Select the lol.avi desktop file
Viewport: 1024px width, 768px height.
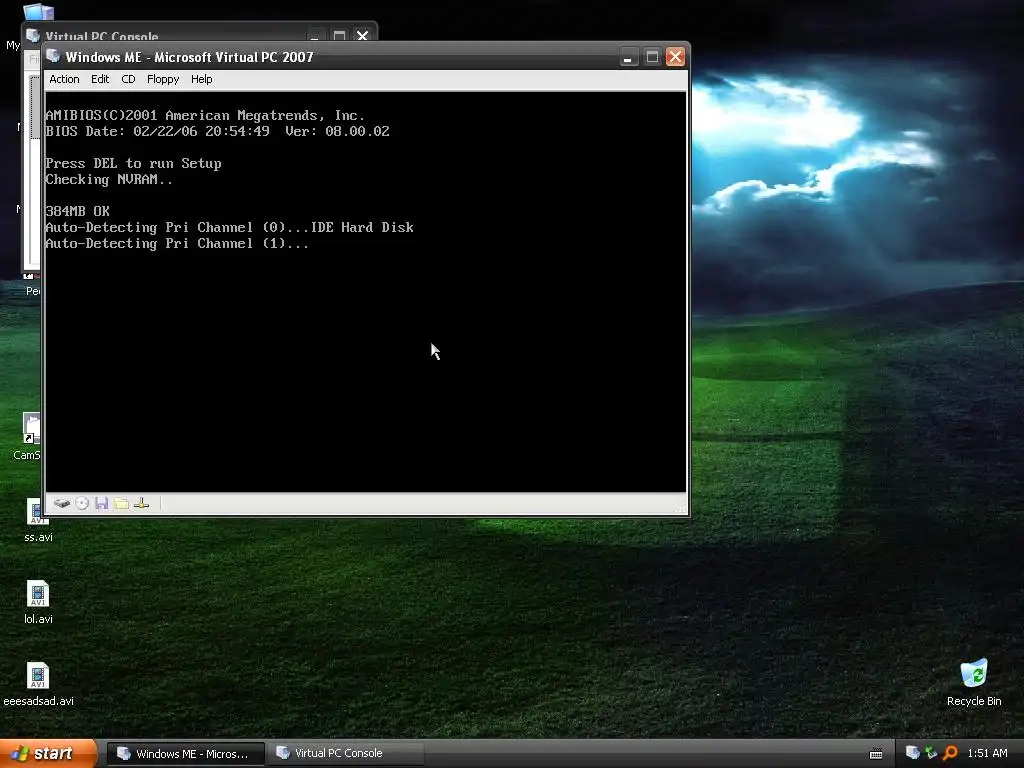click(x=38, y=602)
